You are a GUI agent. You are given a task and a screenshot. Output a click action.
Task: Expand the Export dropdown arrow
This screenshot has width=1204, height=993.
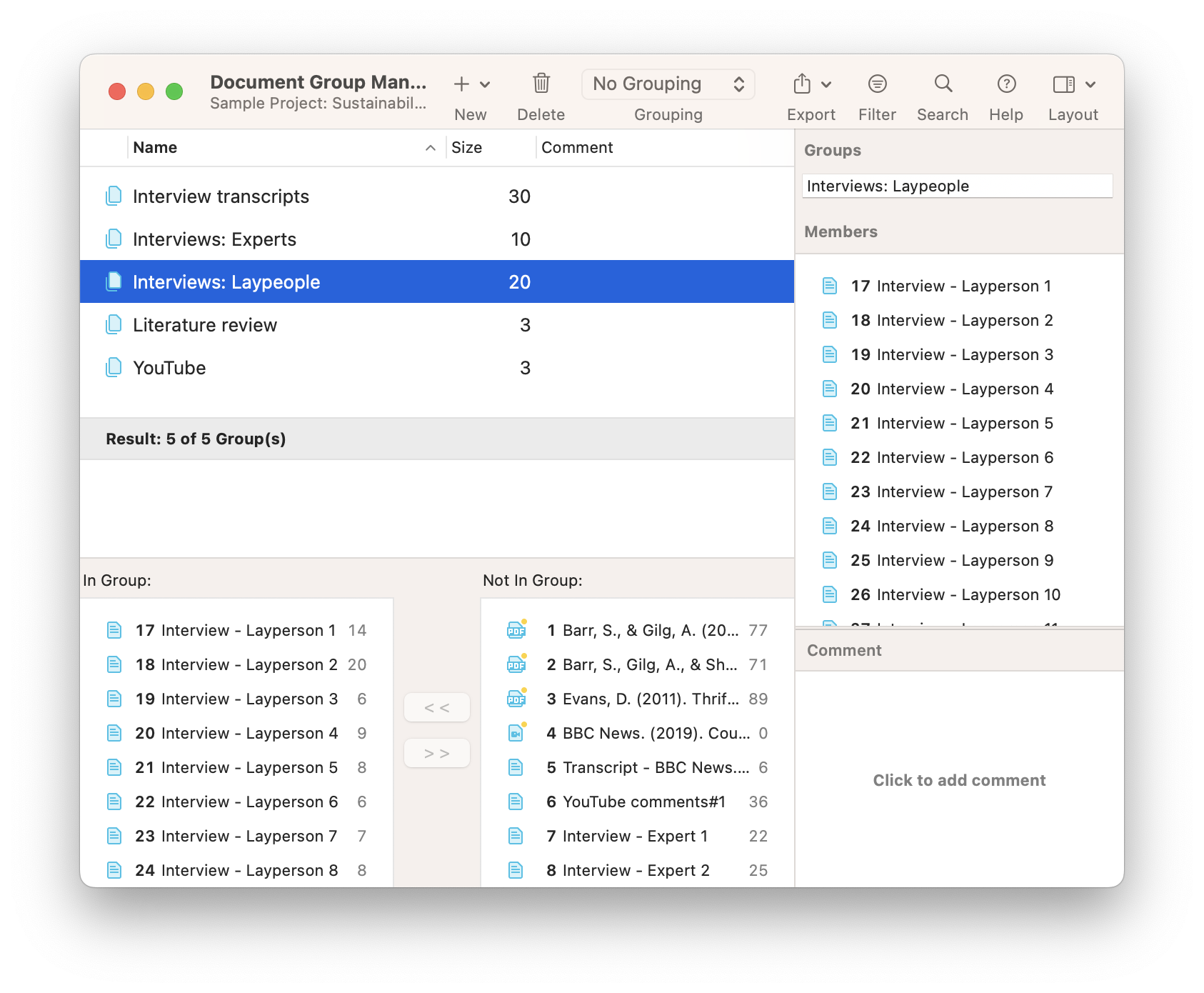(826, 84)
